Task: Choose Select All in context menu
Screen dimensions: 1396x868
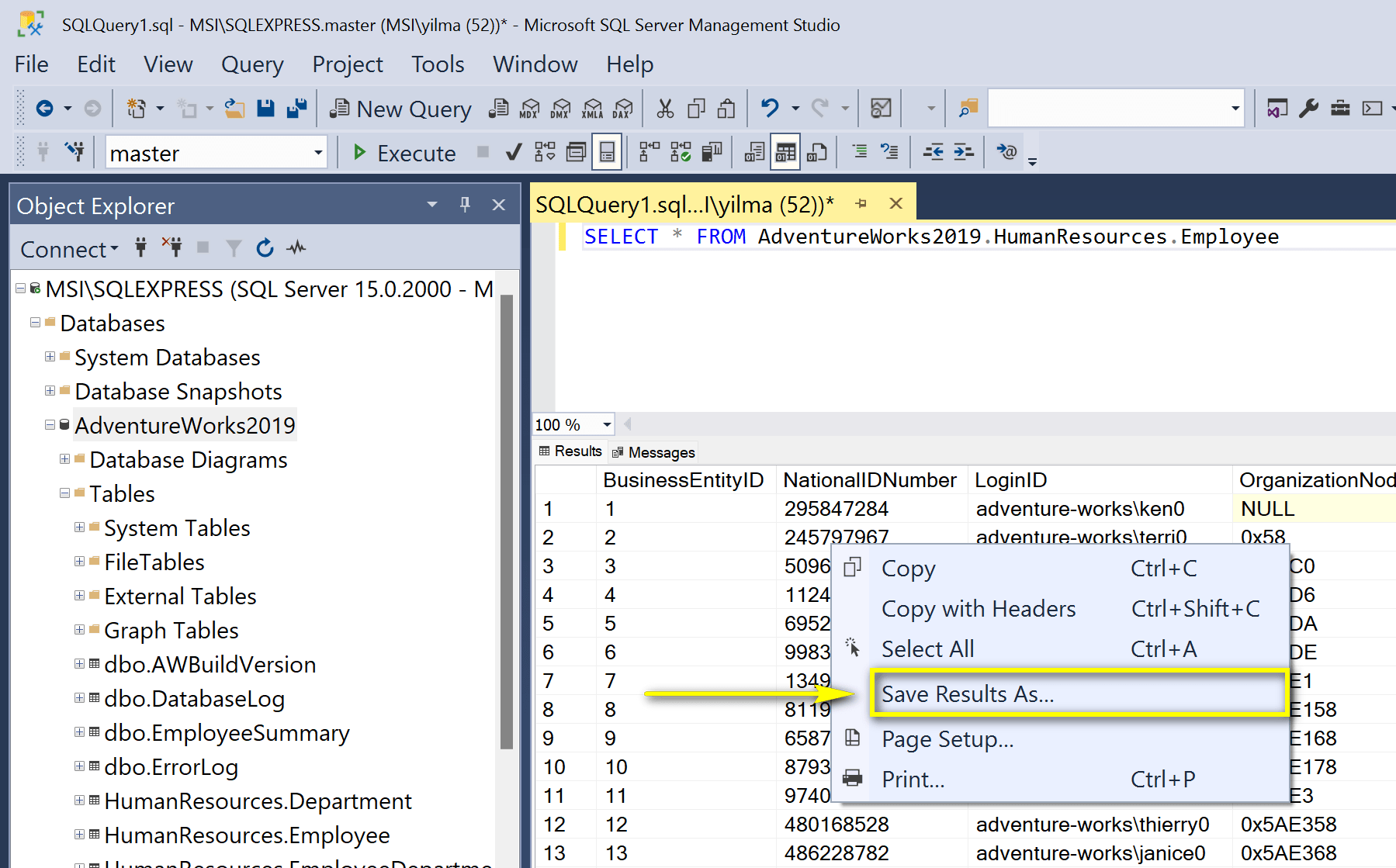Action: (x=1060, y=649)
